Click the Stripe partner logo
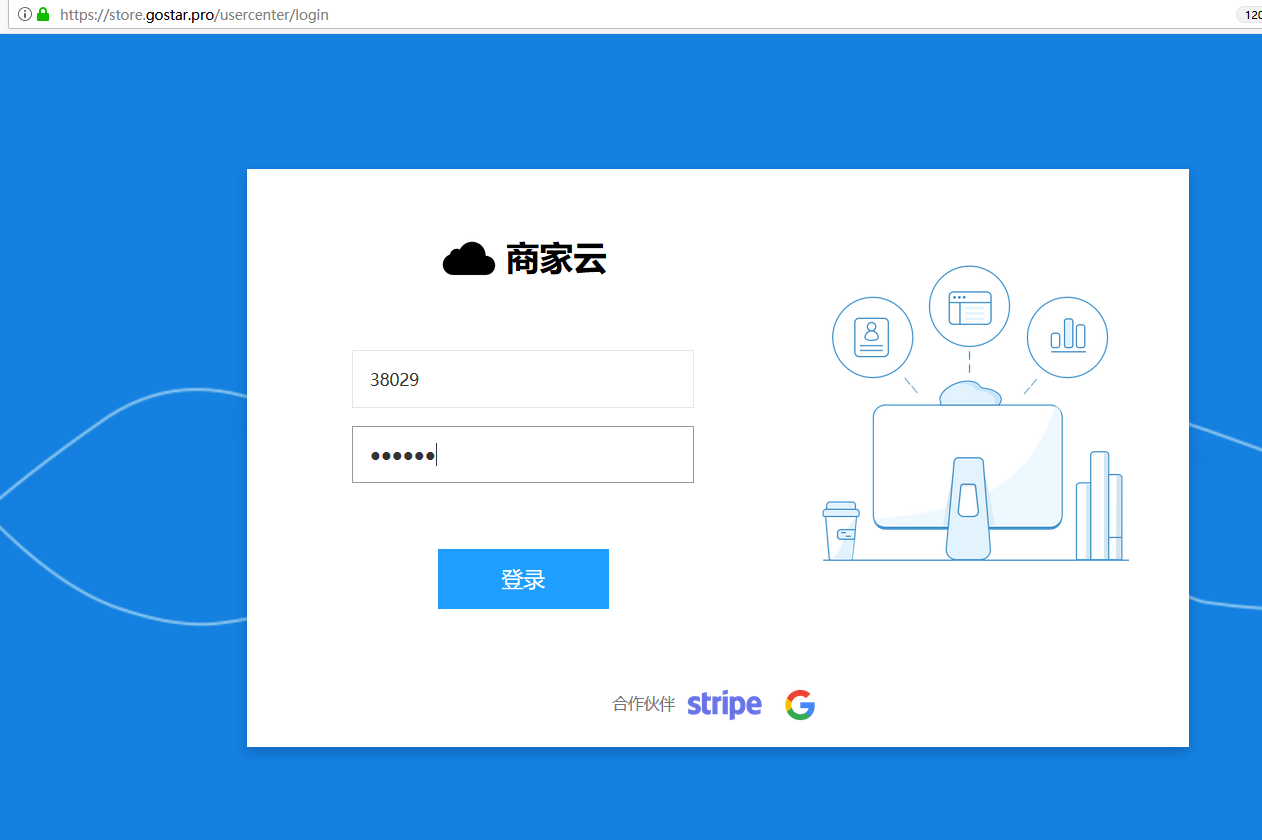The image size is (1262, 840). pos(725,705)
